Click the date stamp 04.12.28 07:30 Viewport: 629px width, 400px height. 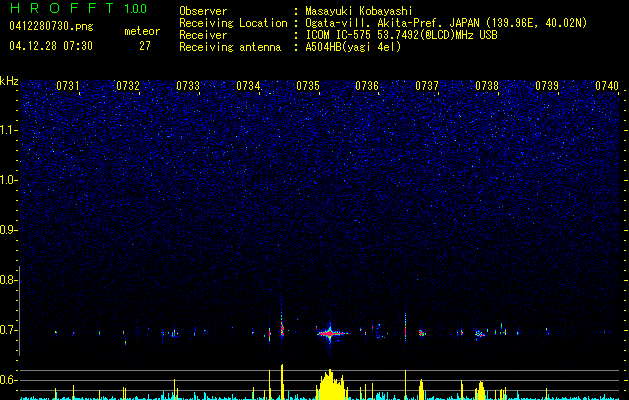(51, 46)
